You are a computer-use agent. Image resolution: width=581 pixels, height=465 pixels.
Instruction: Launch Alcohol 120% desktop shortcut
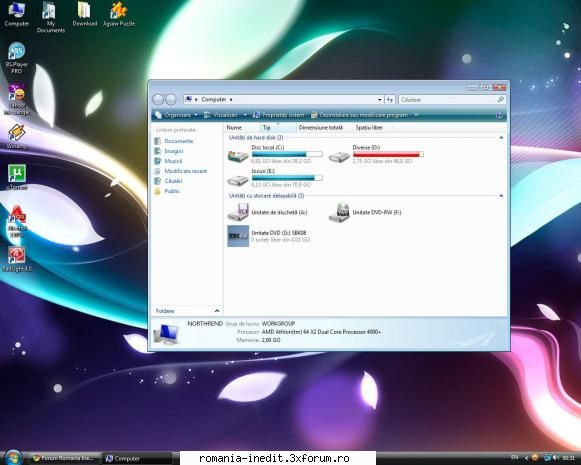(17, 221)
